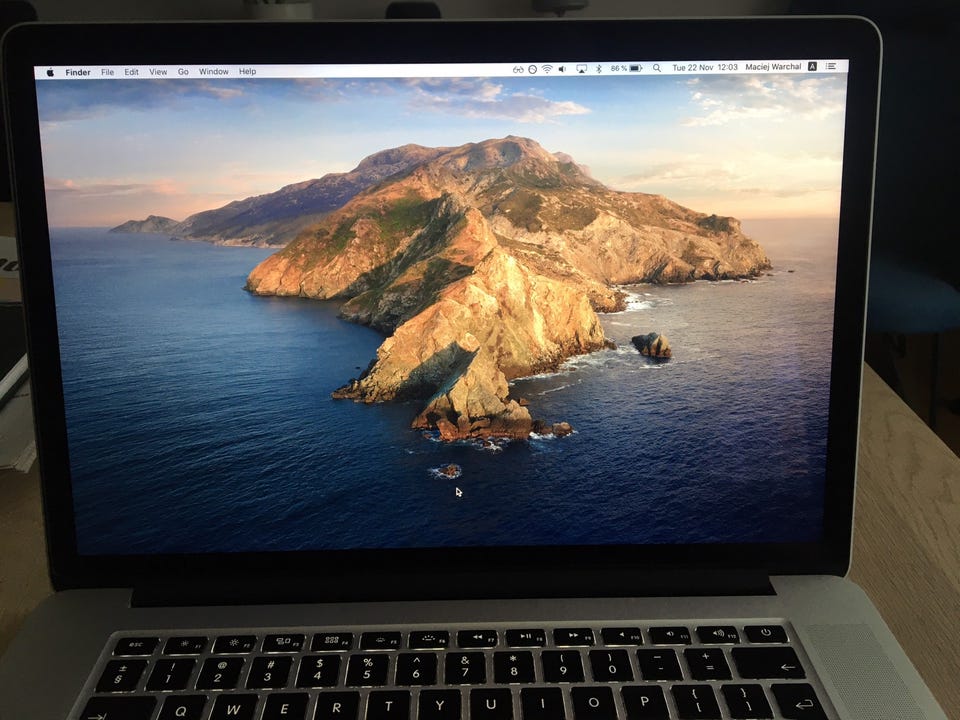Open the Apple menu
This screenshot has width=960, height=720.
50,72
